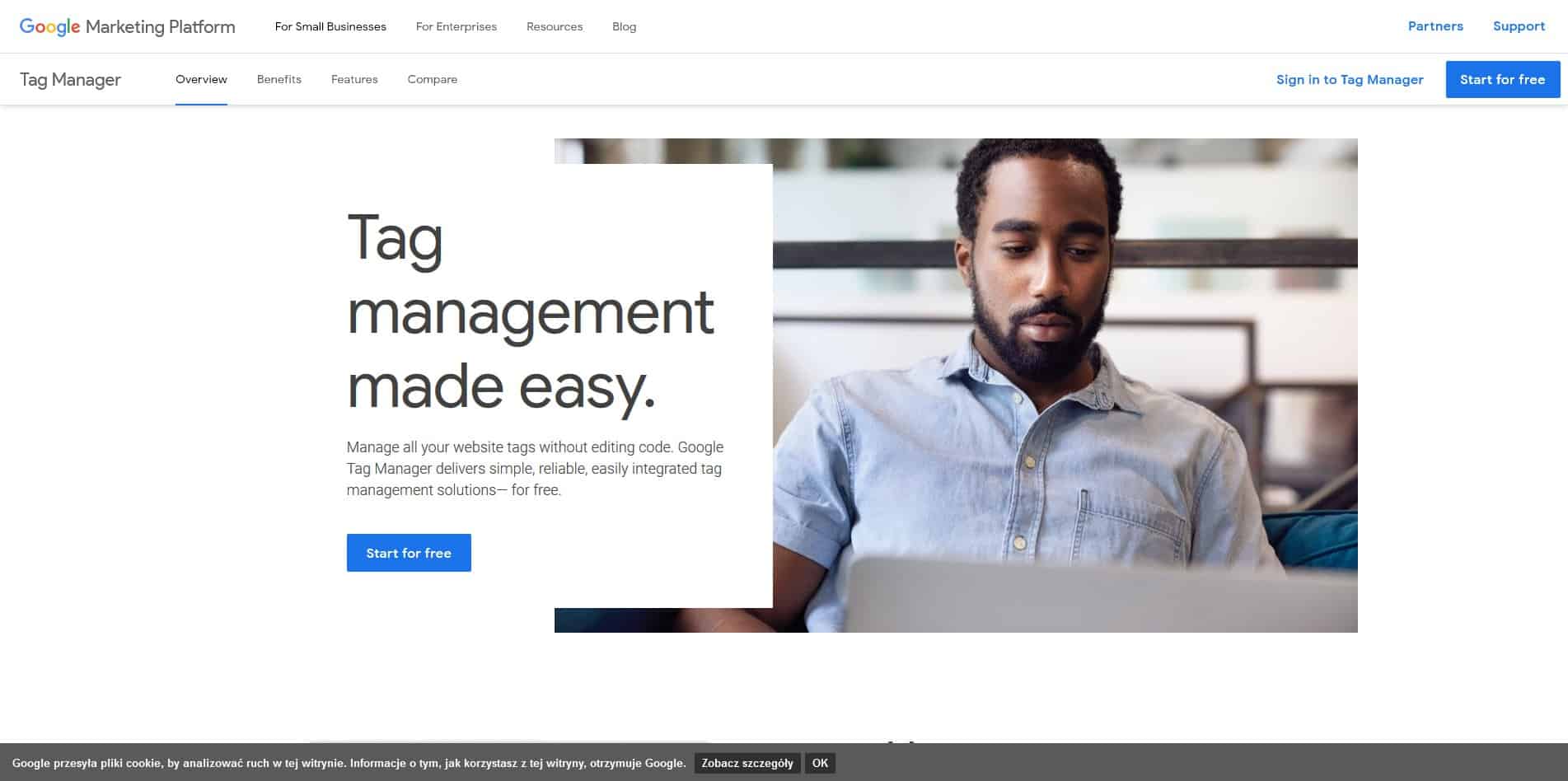The image size is (1568, 781).
Task: Dismiss the cookie notice with OK
Action: [820, 763]
